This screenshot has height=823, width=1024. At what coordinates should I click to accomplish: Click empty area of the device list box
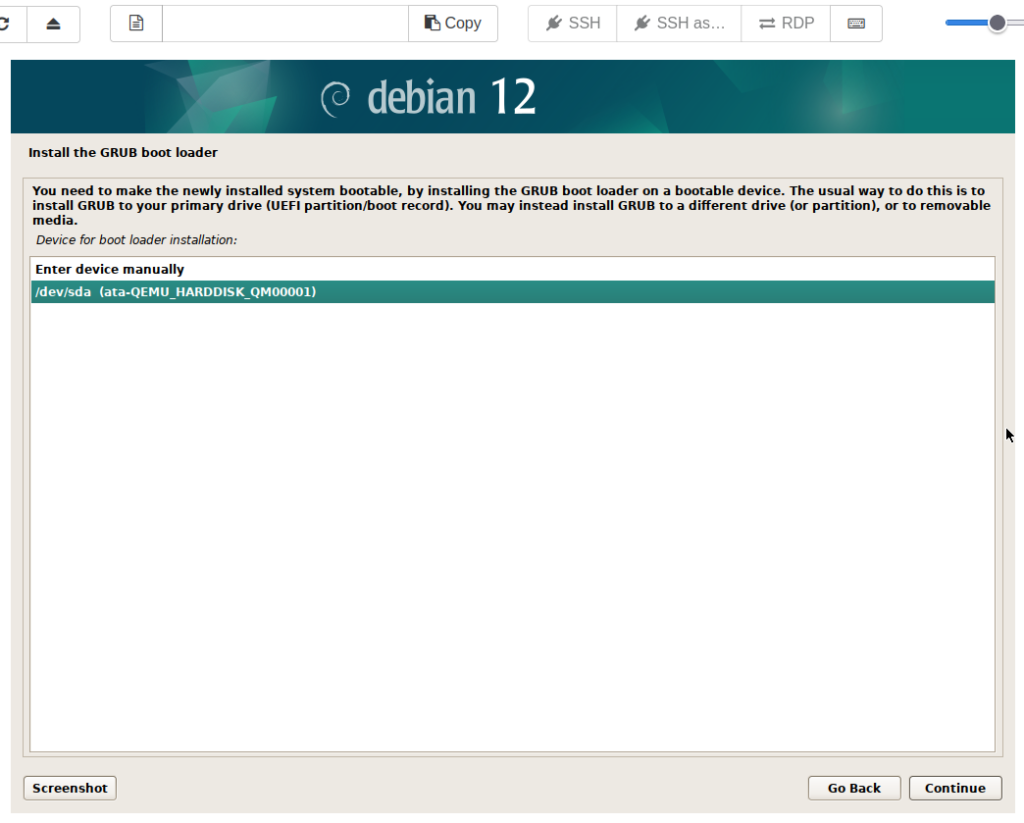pyautogui.click(x=512, y=520)
